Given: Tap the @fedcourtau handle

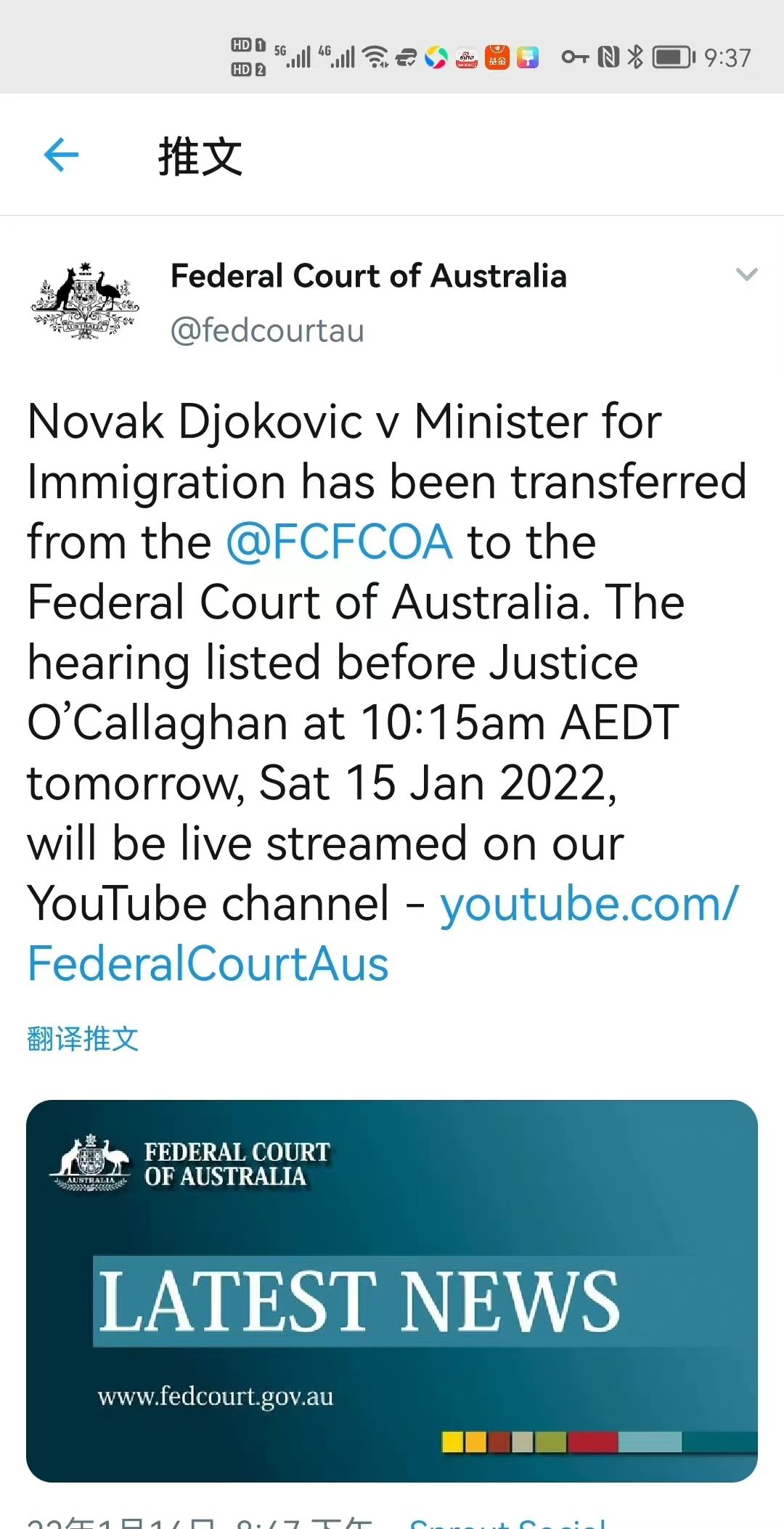Looking at the screenshot, I should click(x=267, y=330).
